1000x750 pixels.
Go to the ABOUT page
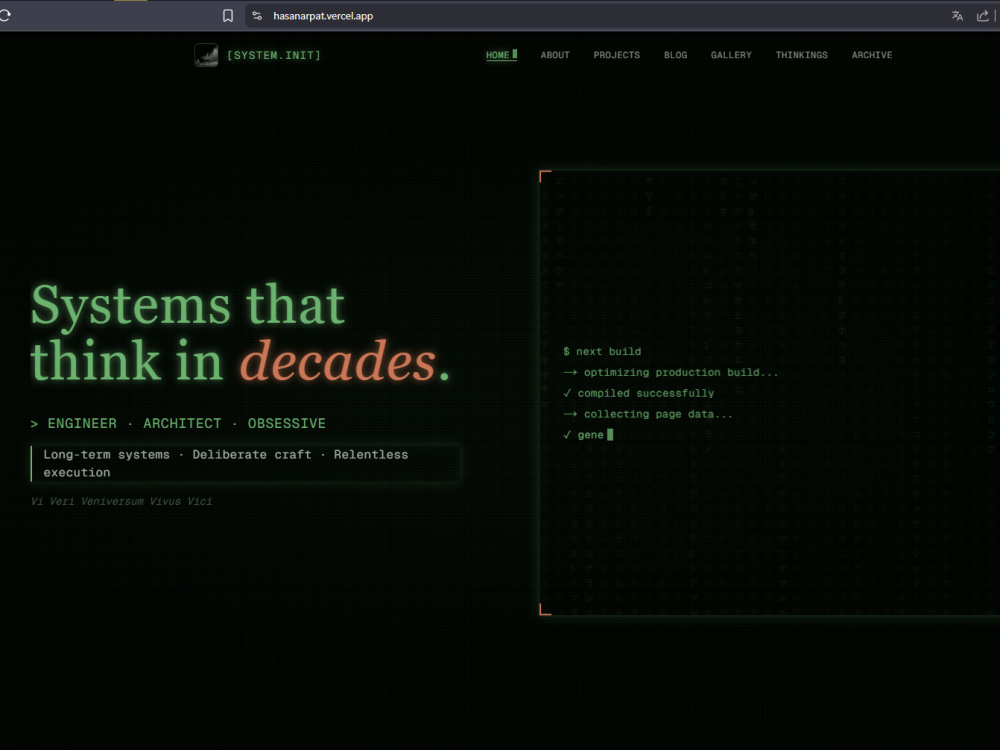[555, 55]
